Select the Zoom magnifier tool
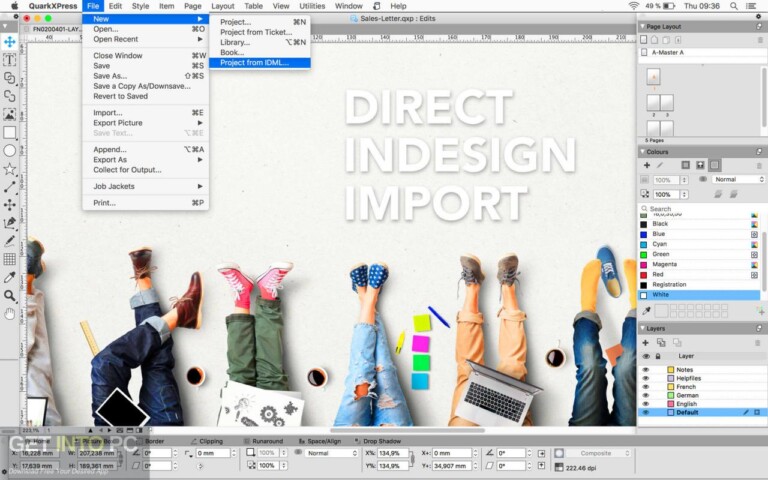768x480 pixels. point(9,295)
